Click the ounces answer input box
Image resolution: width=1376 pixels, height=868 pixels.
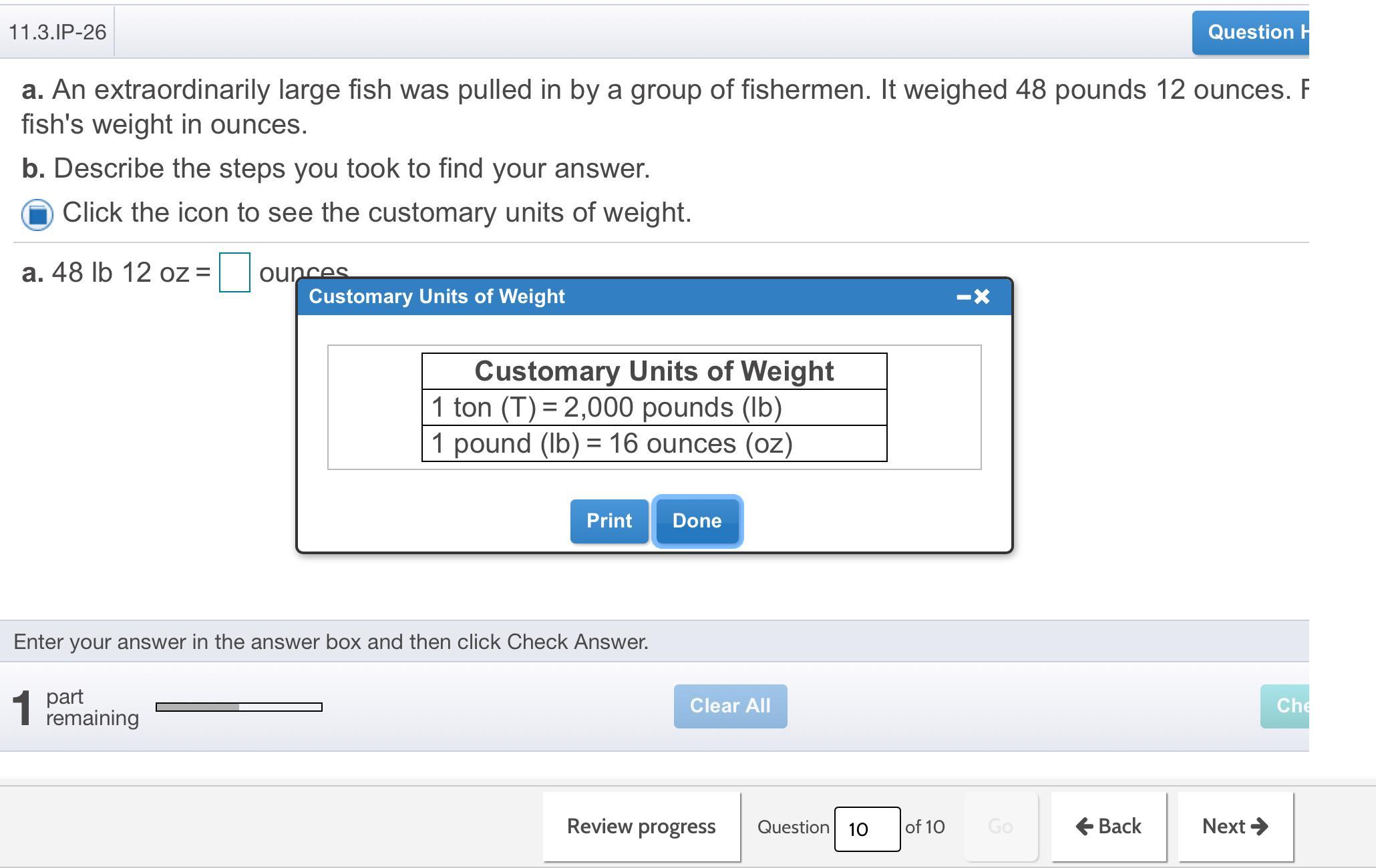tap(234, 272)
